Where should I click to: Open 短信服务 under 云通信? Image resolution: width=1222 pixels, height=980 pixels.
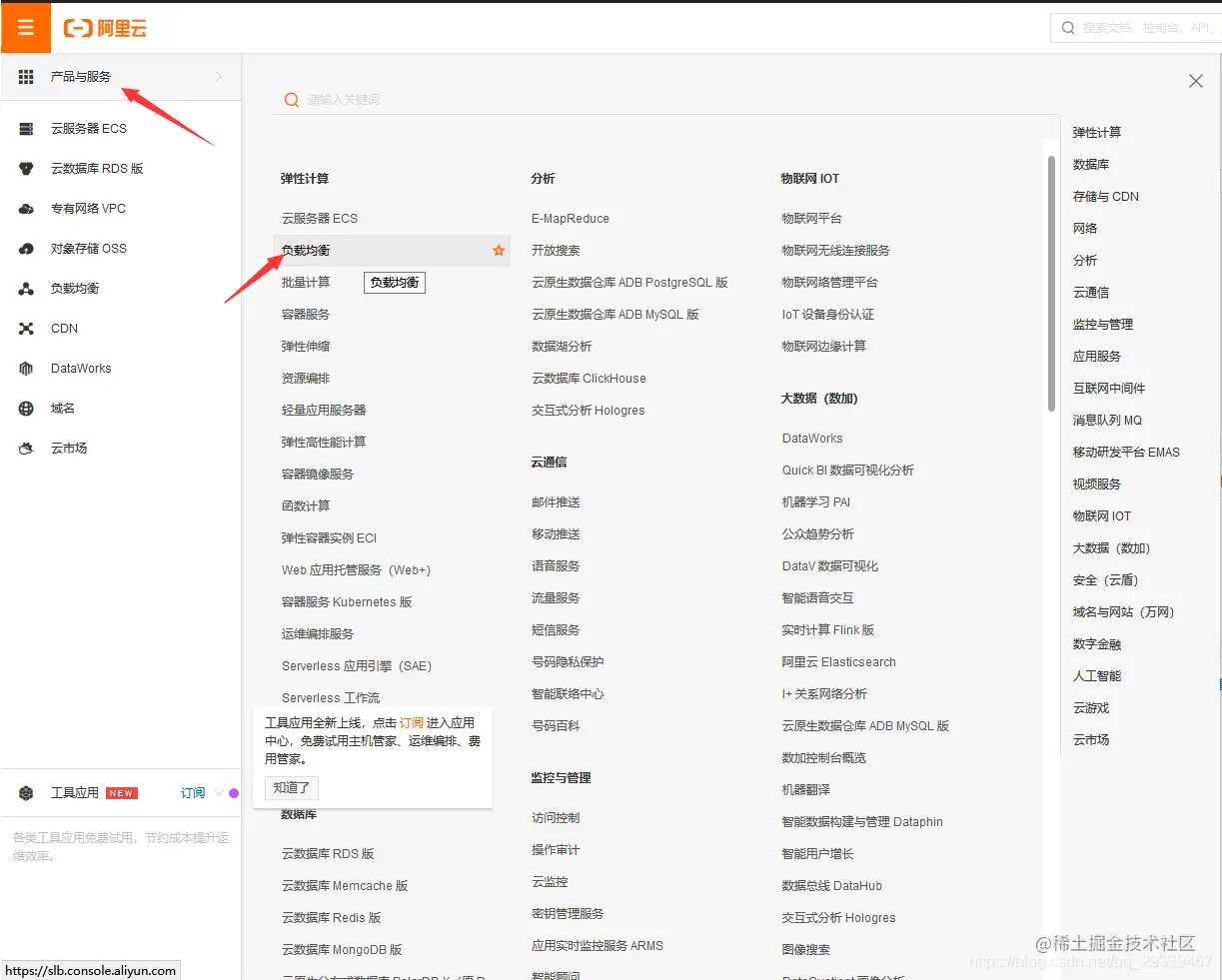(556, 630)
